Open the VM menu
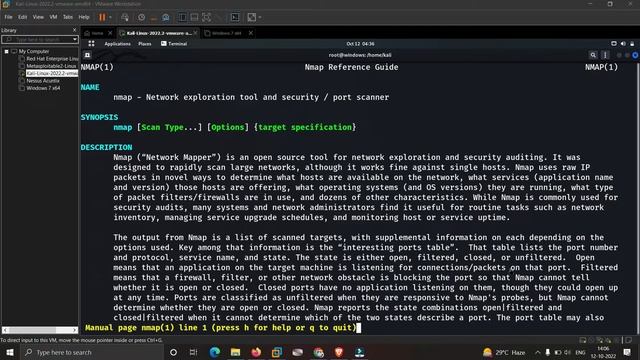The height and width of the screenshot is (360, 640). tap(53, 17)
